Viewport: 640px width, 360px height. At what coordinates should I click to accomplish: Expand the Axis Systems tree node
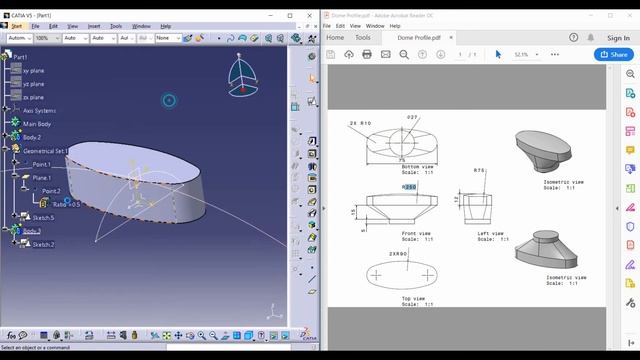coord(6,109)
